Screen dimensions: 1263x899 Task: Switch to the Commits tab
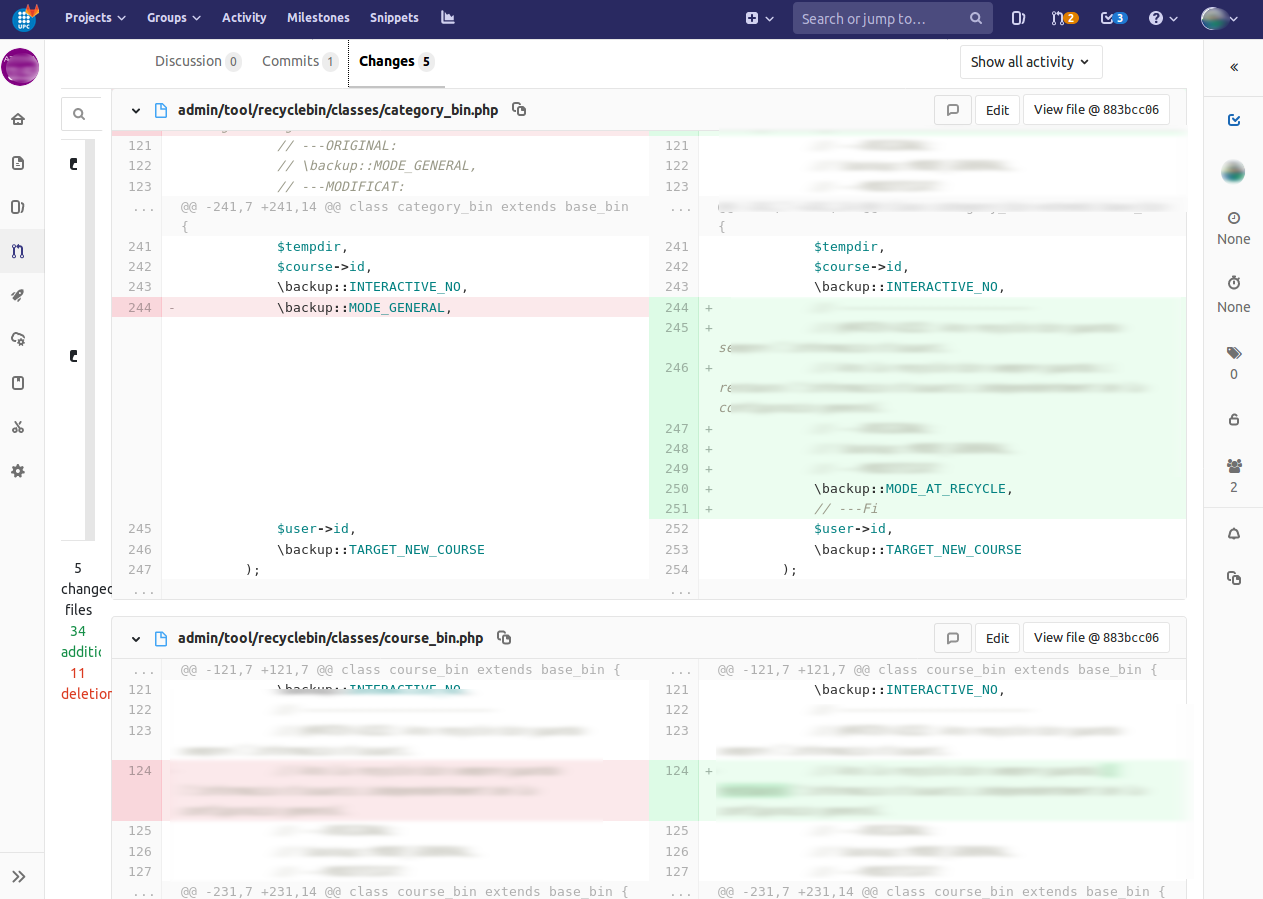(x=299, y=61)
